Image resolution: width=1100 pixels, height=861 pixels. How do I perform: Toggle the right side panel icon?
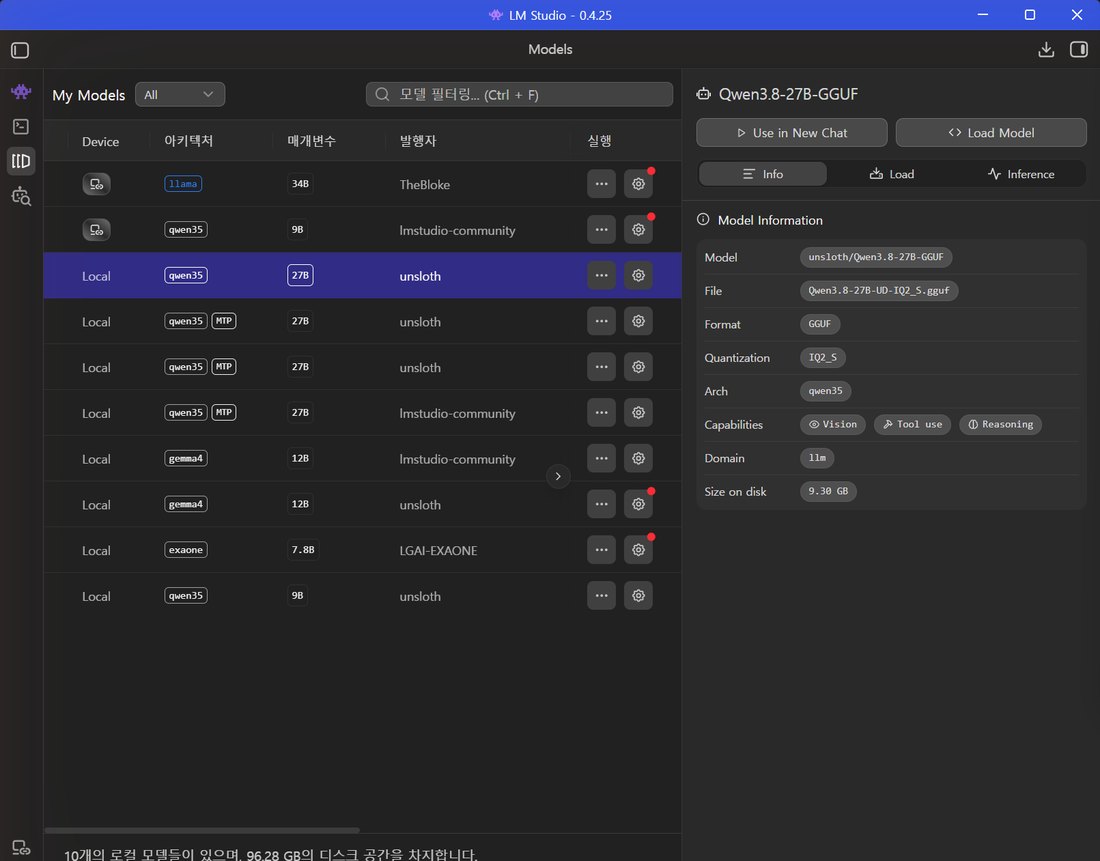(1079, 50)
